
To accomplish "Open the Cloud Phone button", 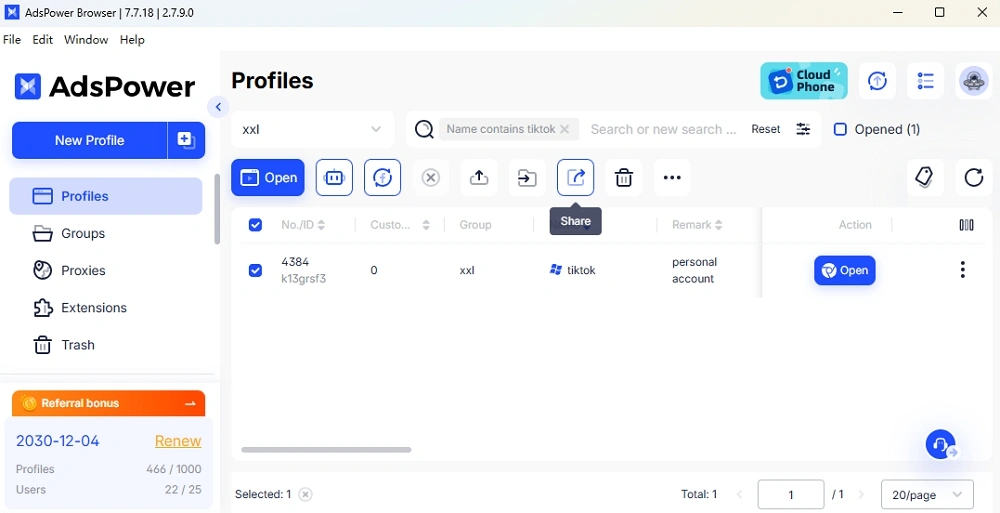I will pyautogui.click(x=804, y=81).
